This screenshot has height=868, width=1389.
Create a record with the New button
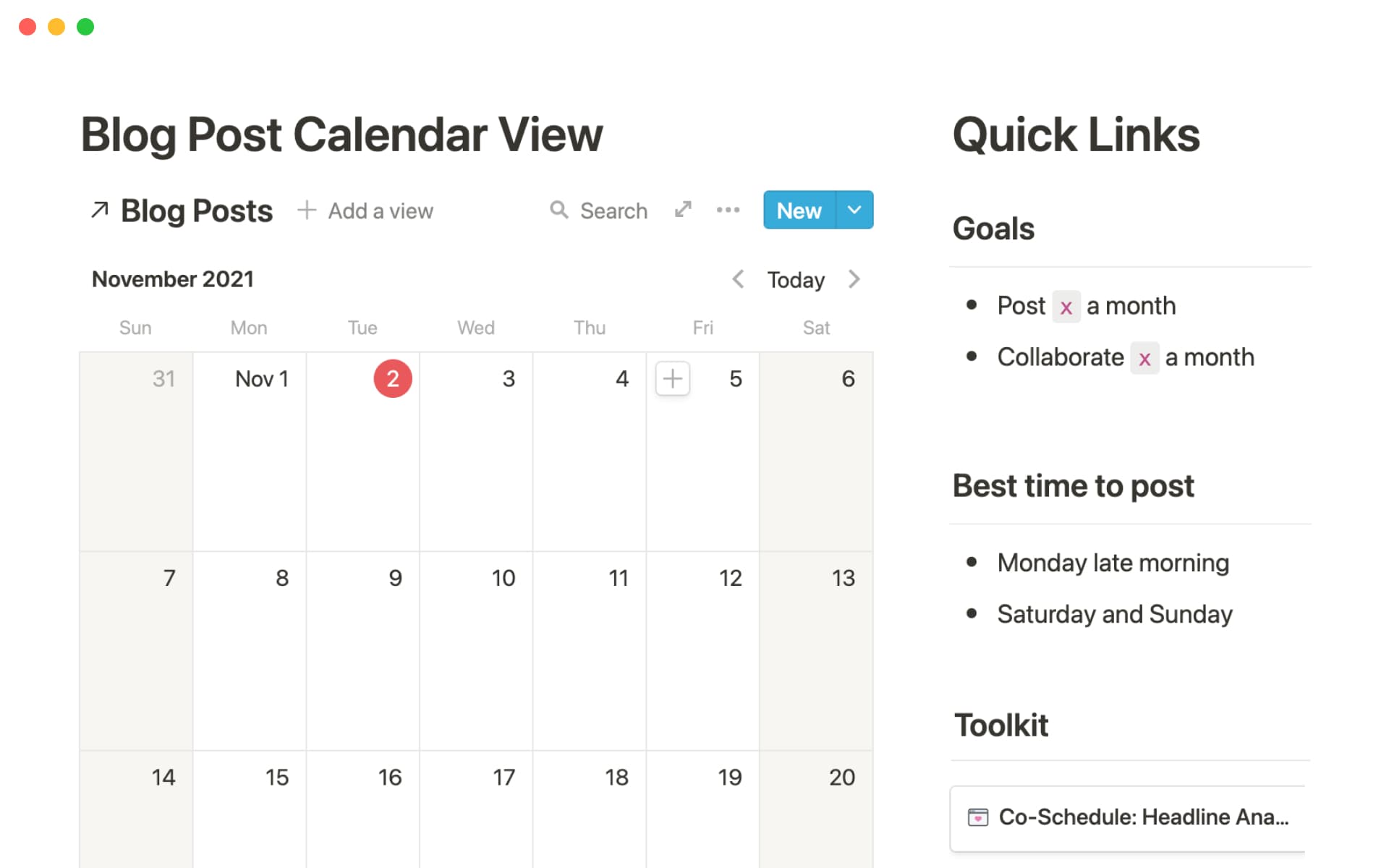(x=798, y=210)
